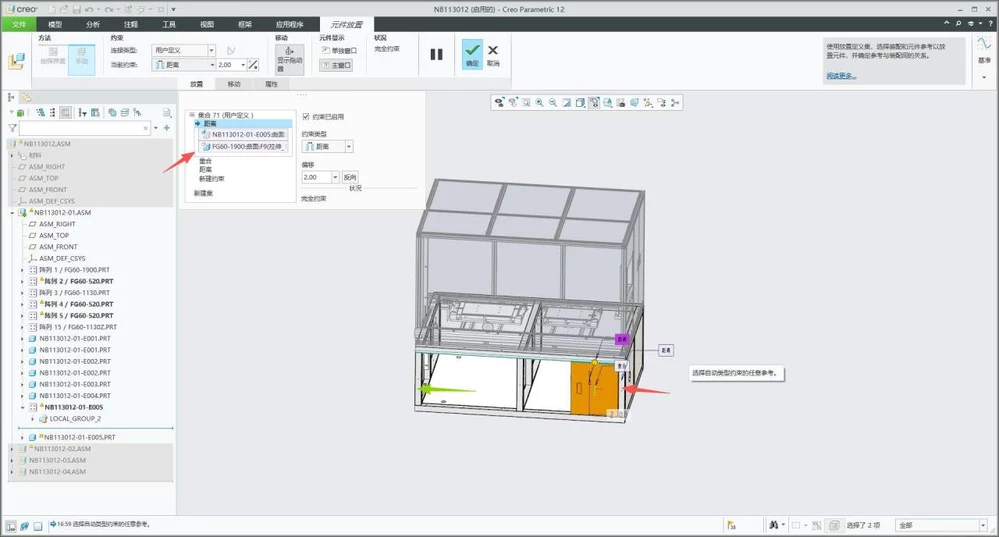Viewport: 999px width, 537px height.
Task: Click the 新建约束 new constraint entry
Action: (x=212, y=179)
